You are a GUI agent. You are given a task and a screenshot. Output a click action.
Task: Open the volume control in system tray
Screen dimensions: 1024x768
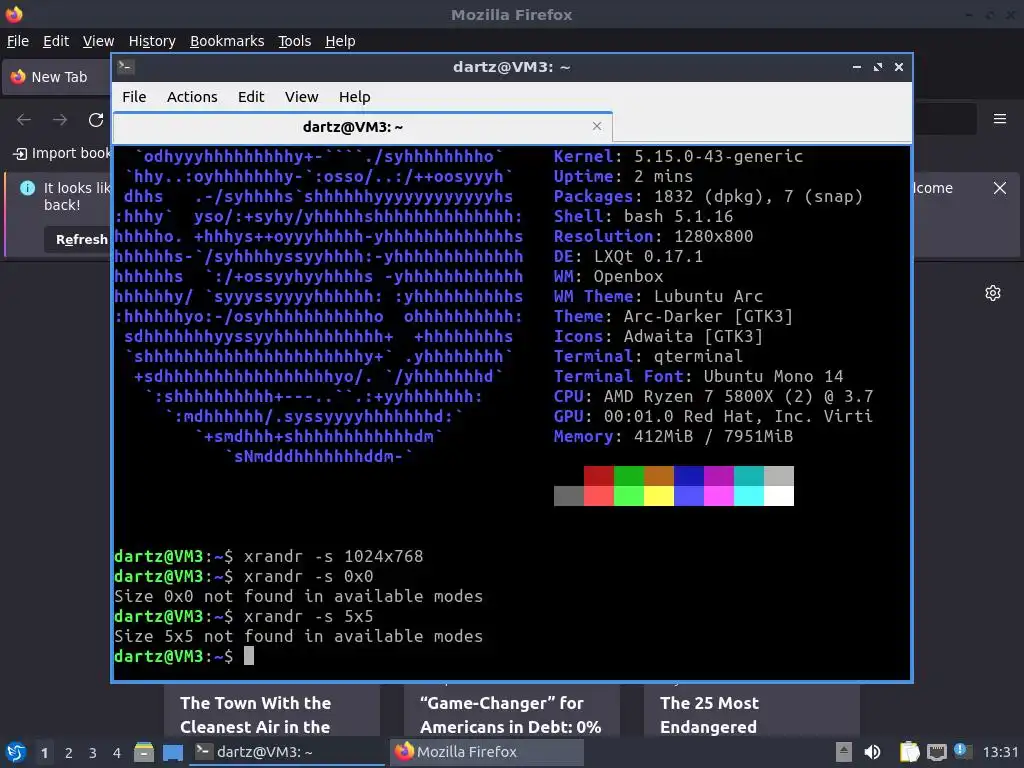(x=872, y=752)
